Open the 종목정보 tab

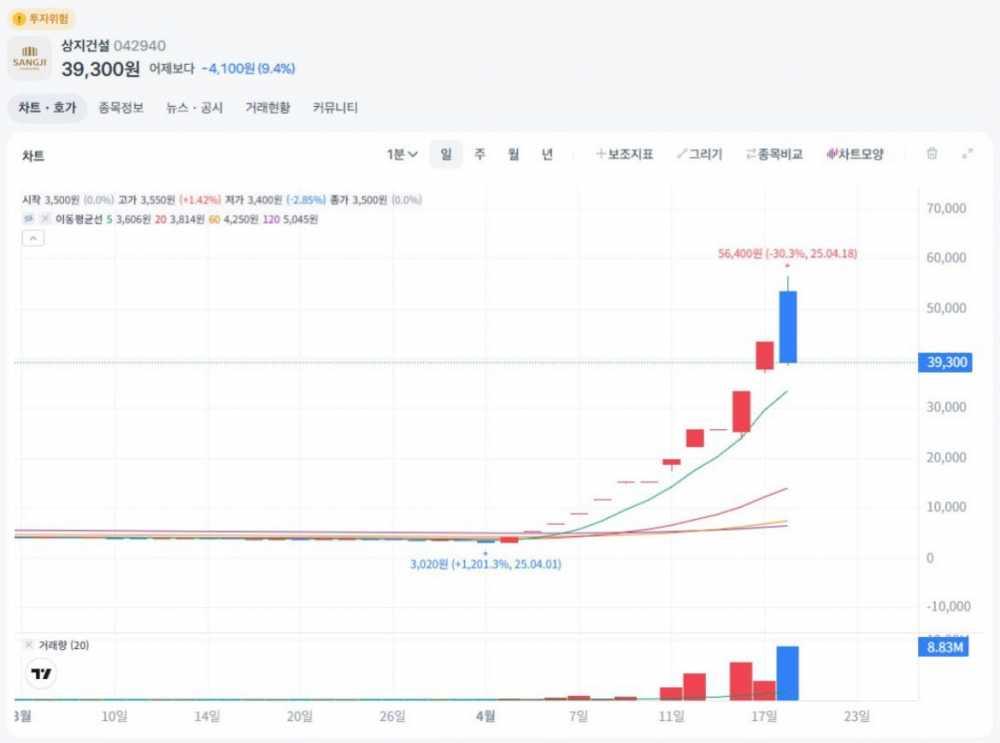121,108
